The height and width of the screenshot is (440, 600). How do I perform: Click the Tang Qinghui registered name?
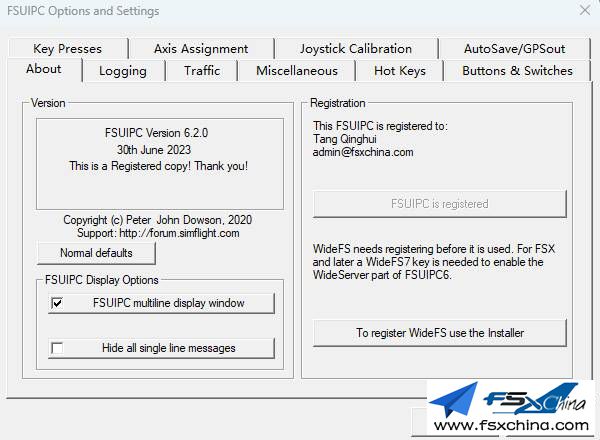[344, 139]
